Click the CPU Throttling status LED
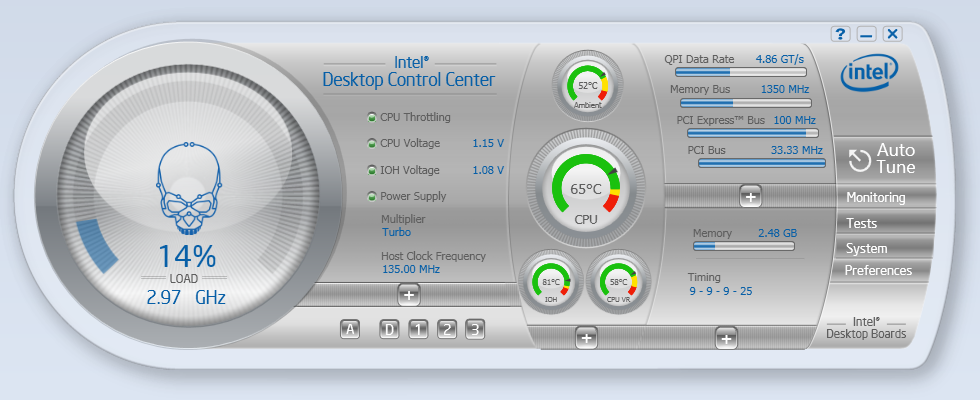Screen dimensions: 980x400 [372, 117]
